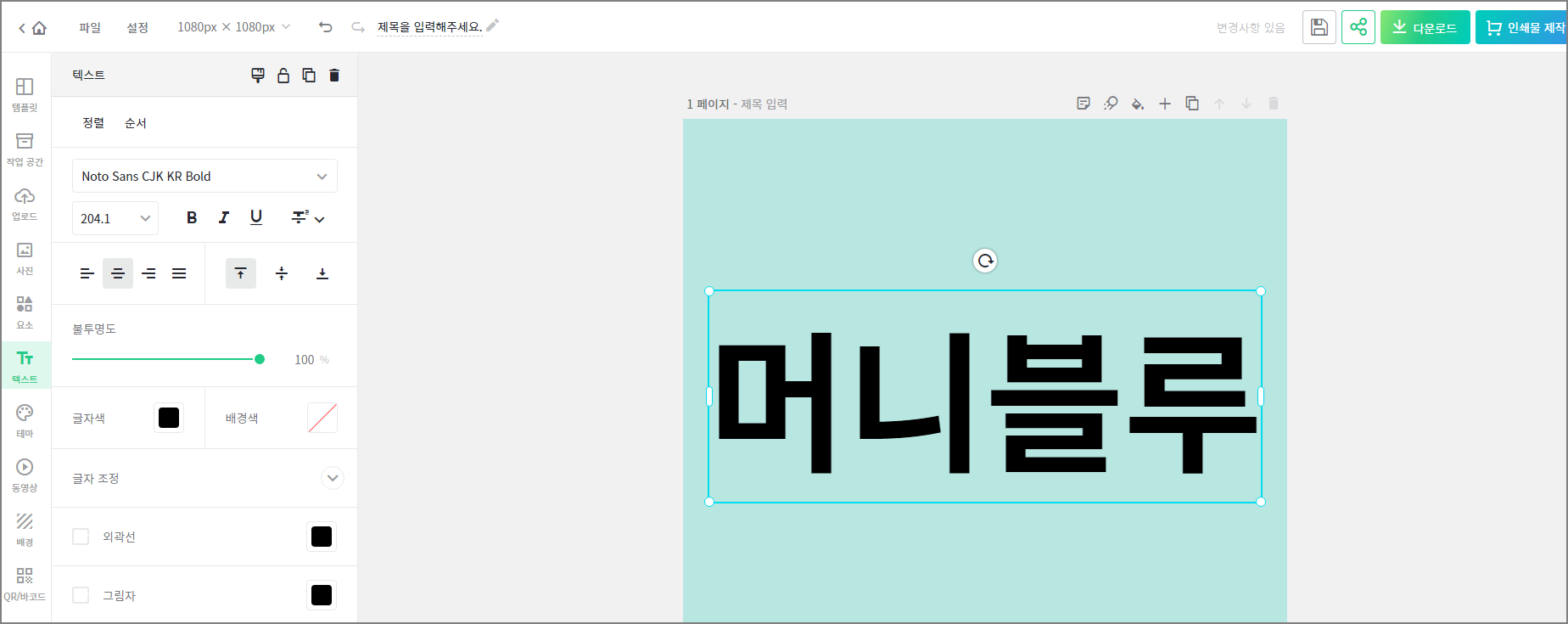Click the 인쇄물 제작 button
The height and width of the screenshot is (624, 1568).
pos(1522,27)
